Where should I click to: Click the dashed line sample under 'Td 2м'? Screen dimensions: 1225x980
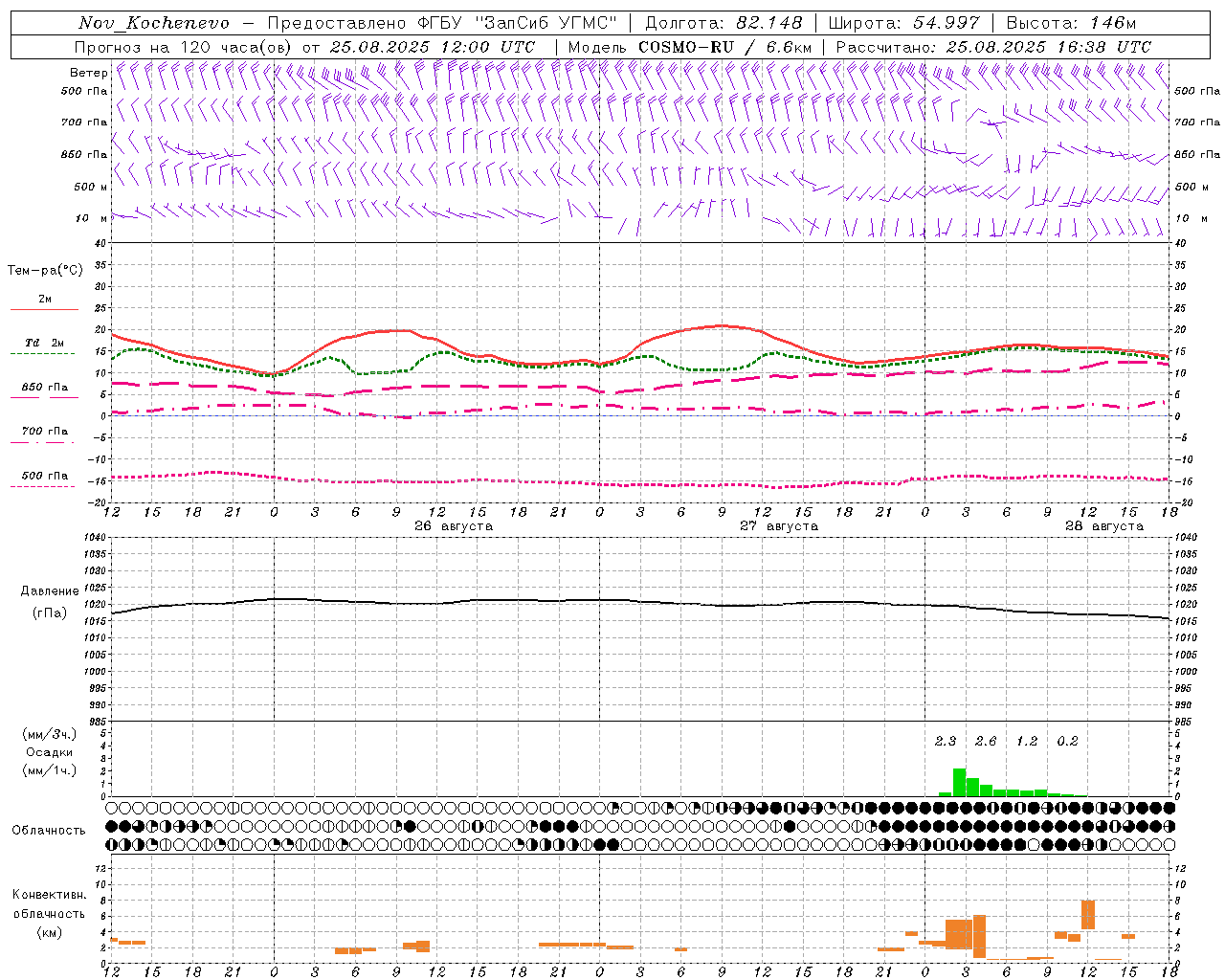[x=42, y=353]
